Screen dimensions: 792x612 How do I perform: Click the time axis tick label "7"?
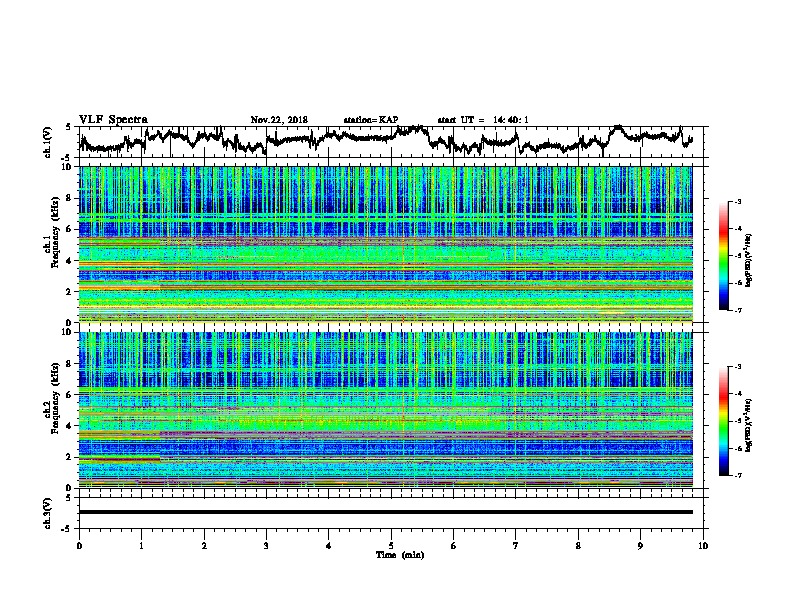tap(516, 546)
